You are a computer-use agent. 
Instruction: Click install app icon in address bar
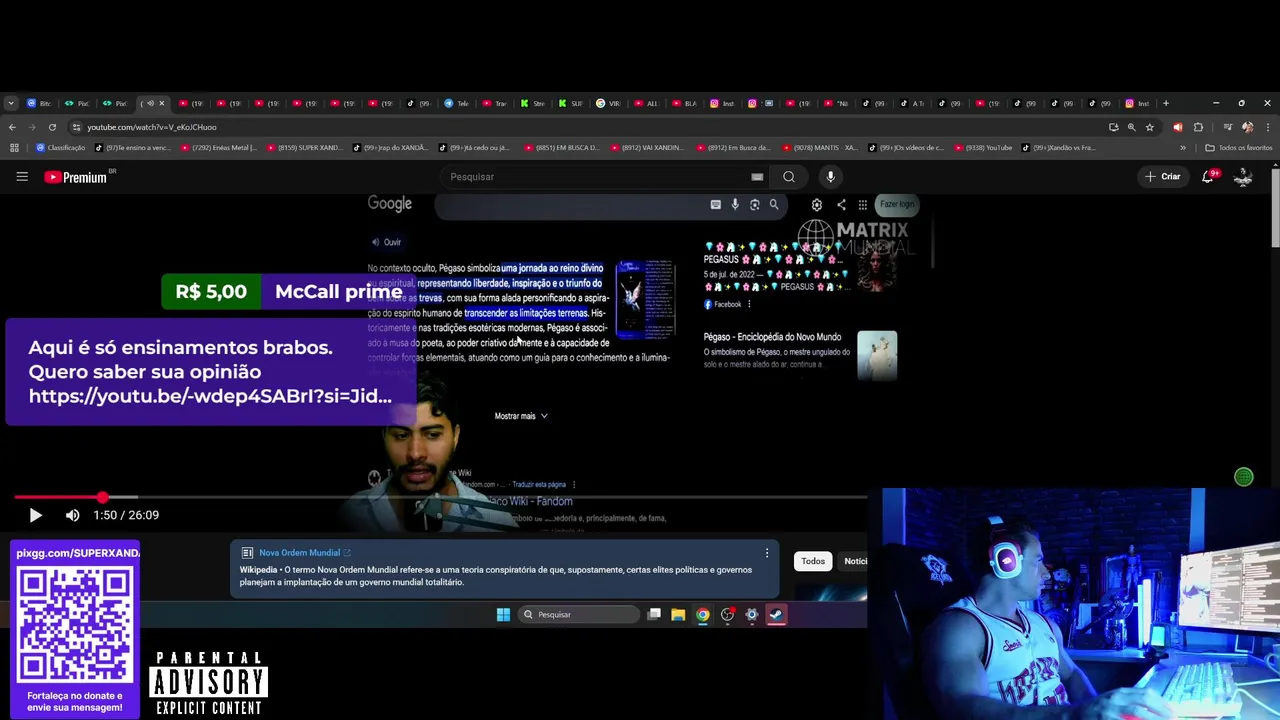1113,127
